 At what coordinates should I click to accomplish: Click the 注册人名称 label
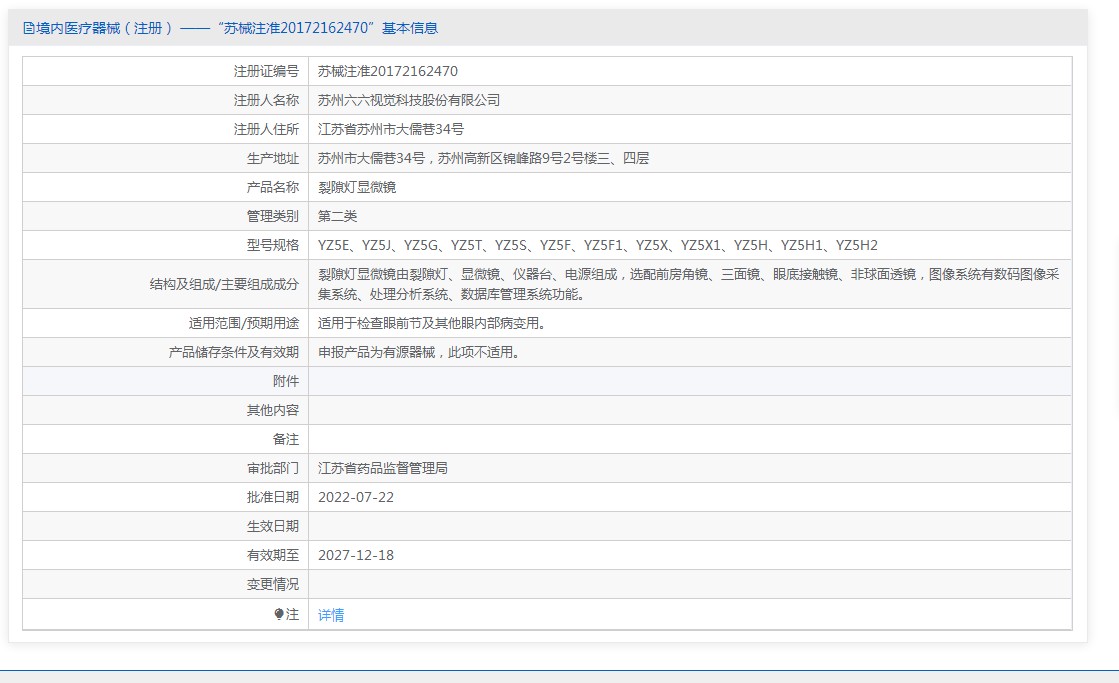pyautogui.click(x=266, y=100)
